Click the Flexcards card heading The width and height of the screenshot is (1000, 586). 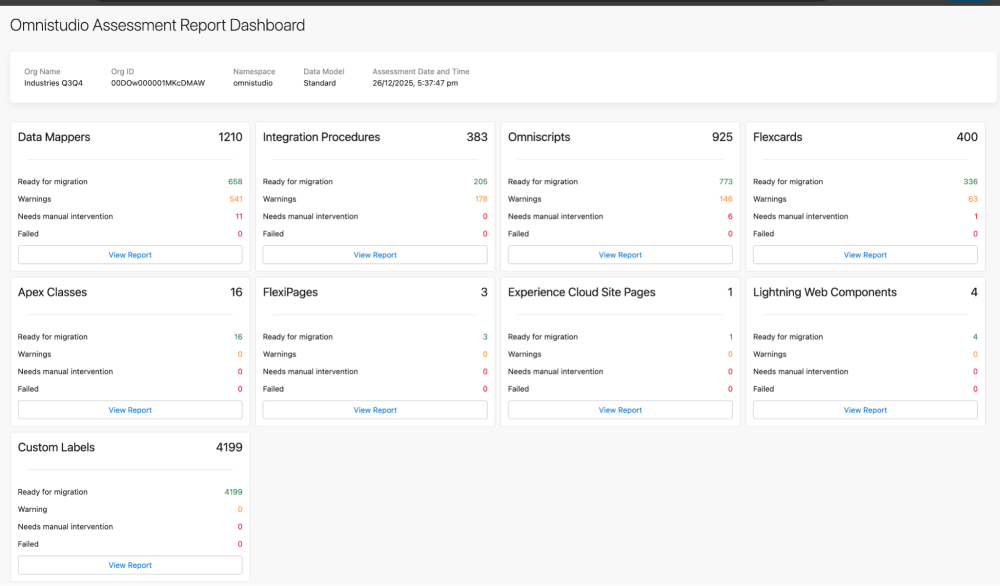pyautogui.click(x=777, y=137)
